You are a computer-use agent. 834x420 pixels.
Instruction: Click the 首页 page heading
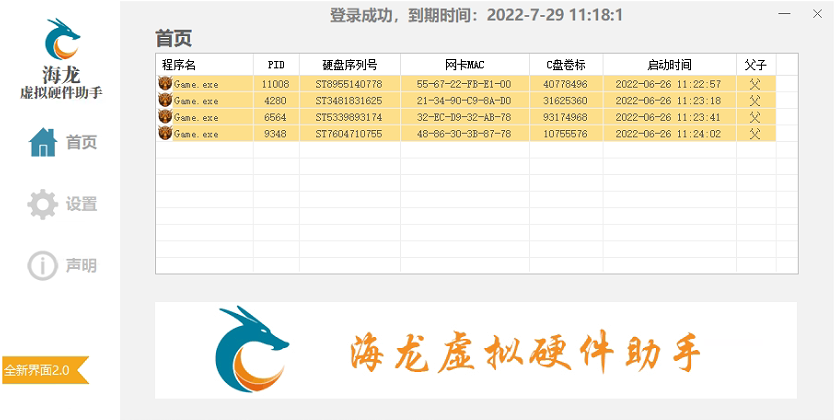(173, 39)
